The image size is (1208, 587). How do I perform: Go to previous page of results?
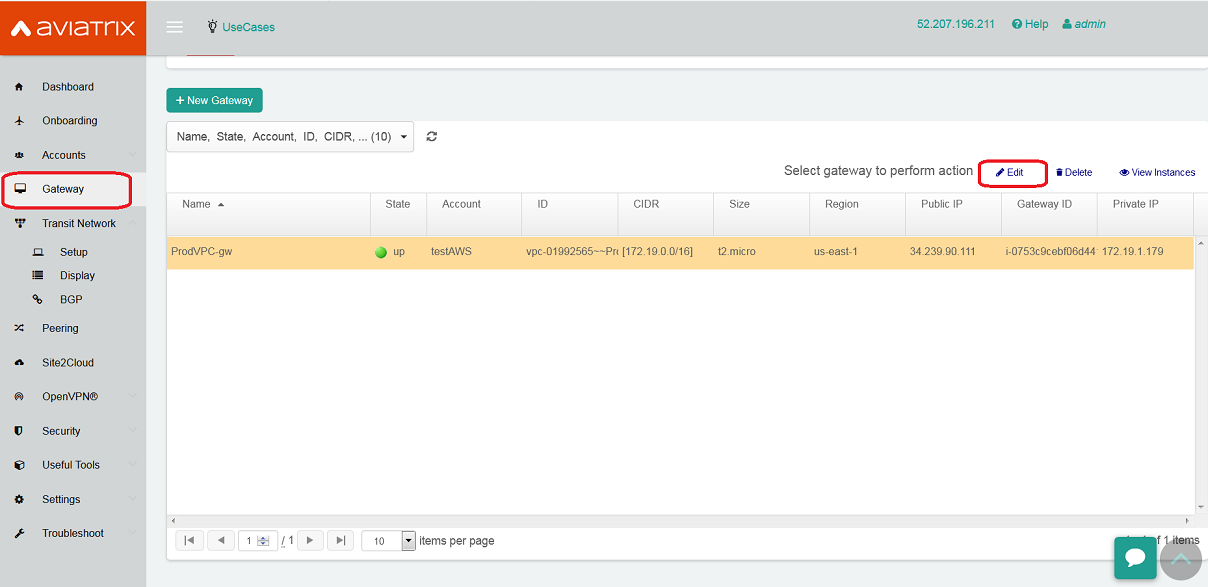click(x=220, y=541)
